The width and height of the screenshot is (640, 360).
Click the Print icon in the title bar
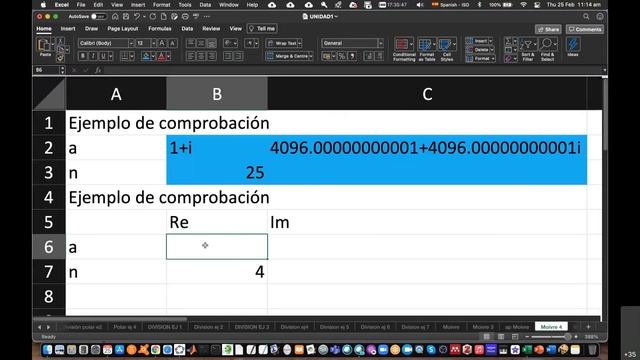[x=185, y=17]
